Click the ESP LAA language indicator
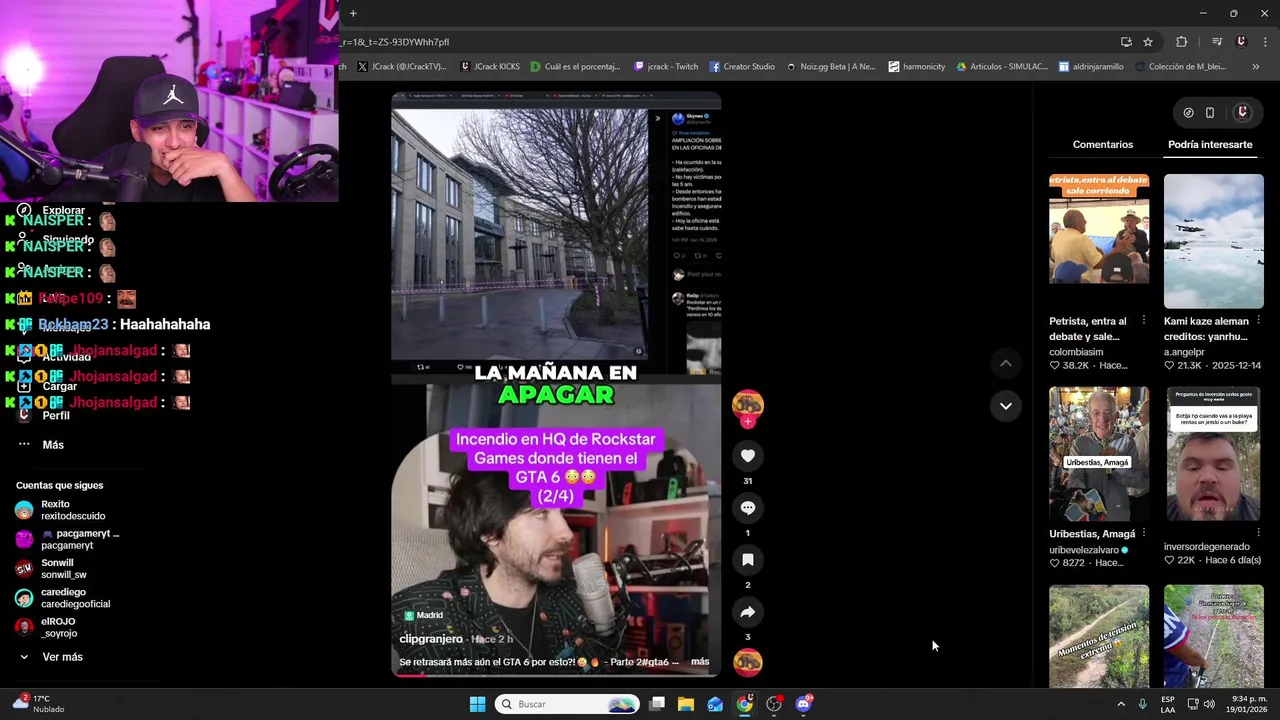This screenshot has width=1280, height=720. pyautogui.click(x=1168, y=704)
